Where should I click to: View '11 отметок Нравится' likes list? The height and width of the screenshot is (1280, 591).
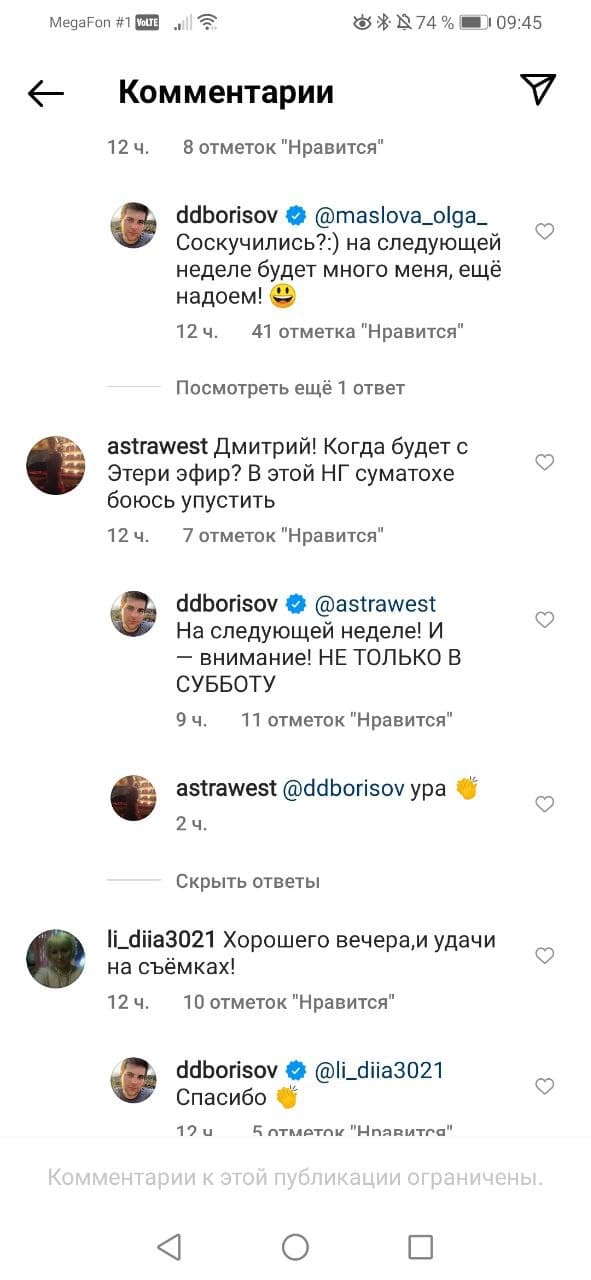(347, 719)
